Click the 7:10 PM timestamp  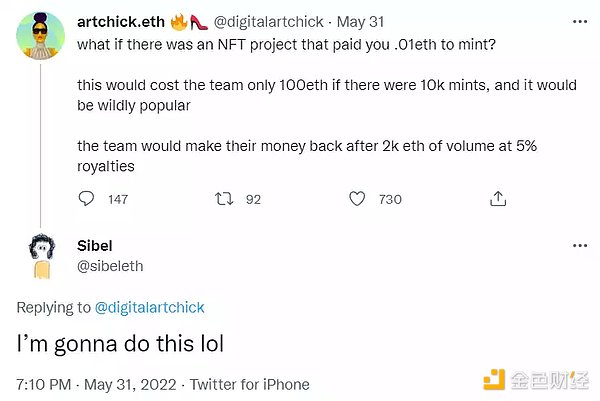[x=44, y=385]
